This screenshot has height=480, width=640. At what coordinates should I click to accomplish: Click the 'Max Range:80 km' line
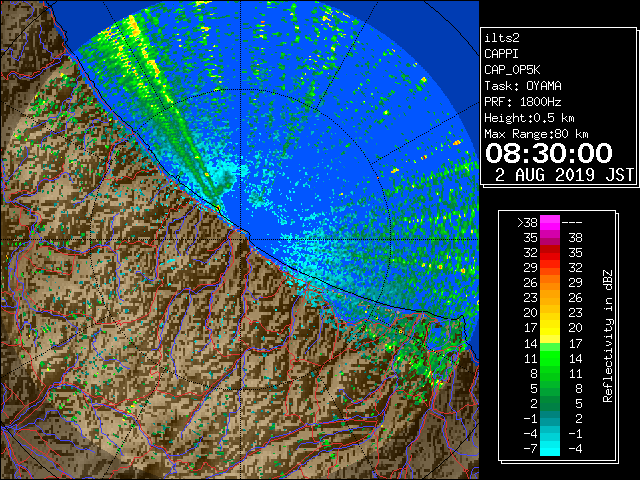pyautogui.click(x=536, y=134)
